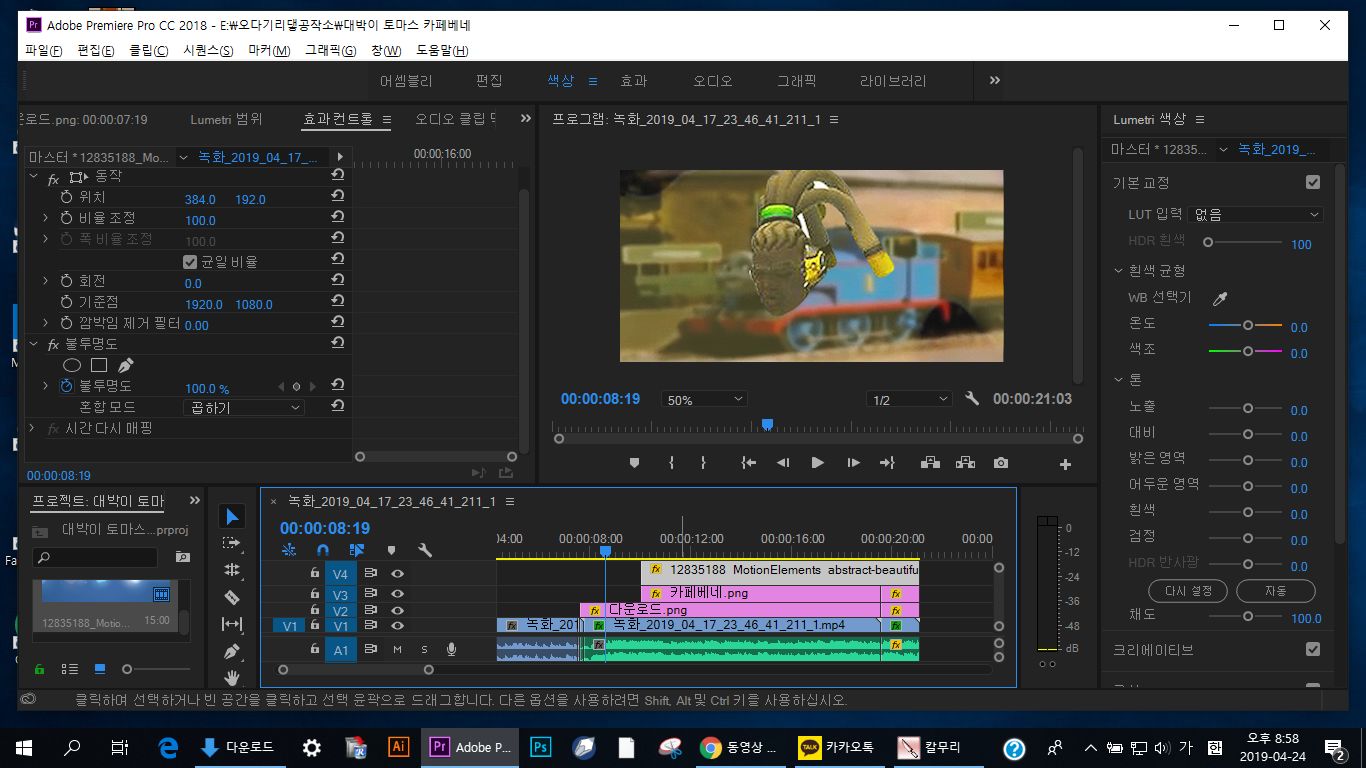Open the button editor plus icon

pyautogui.click(x=1065, y=464)
